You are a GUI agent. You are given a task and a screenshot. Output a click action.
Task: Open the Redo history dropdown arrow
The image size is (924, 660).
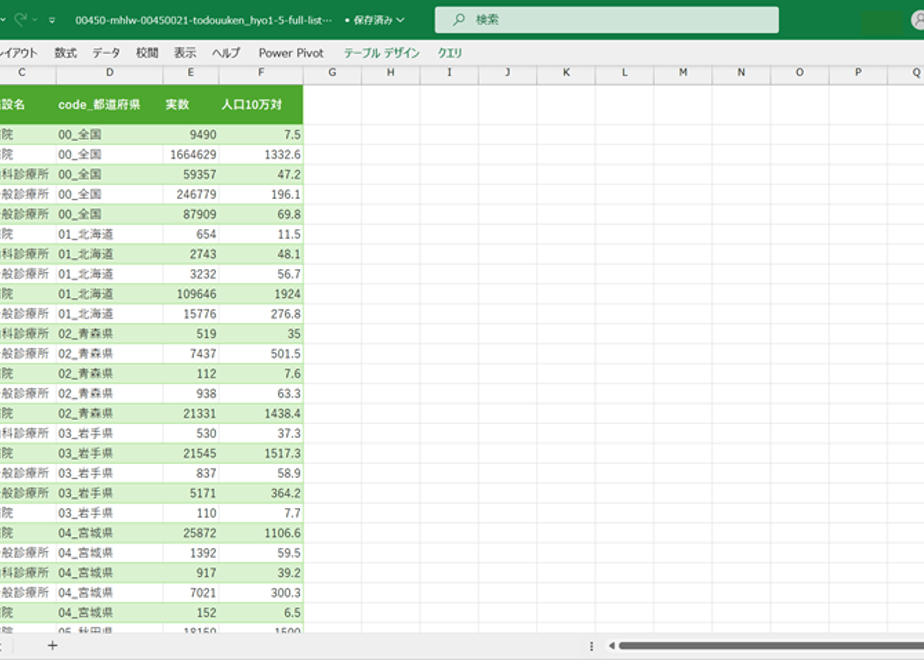35,20
